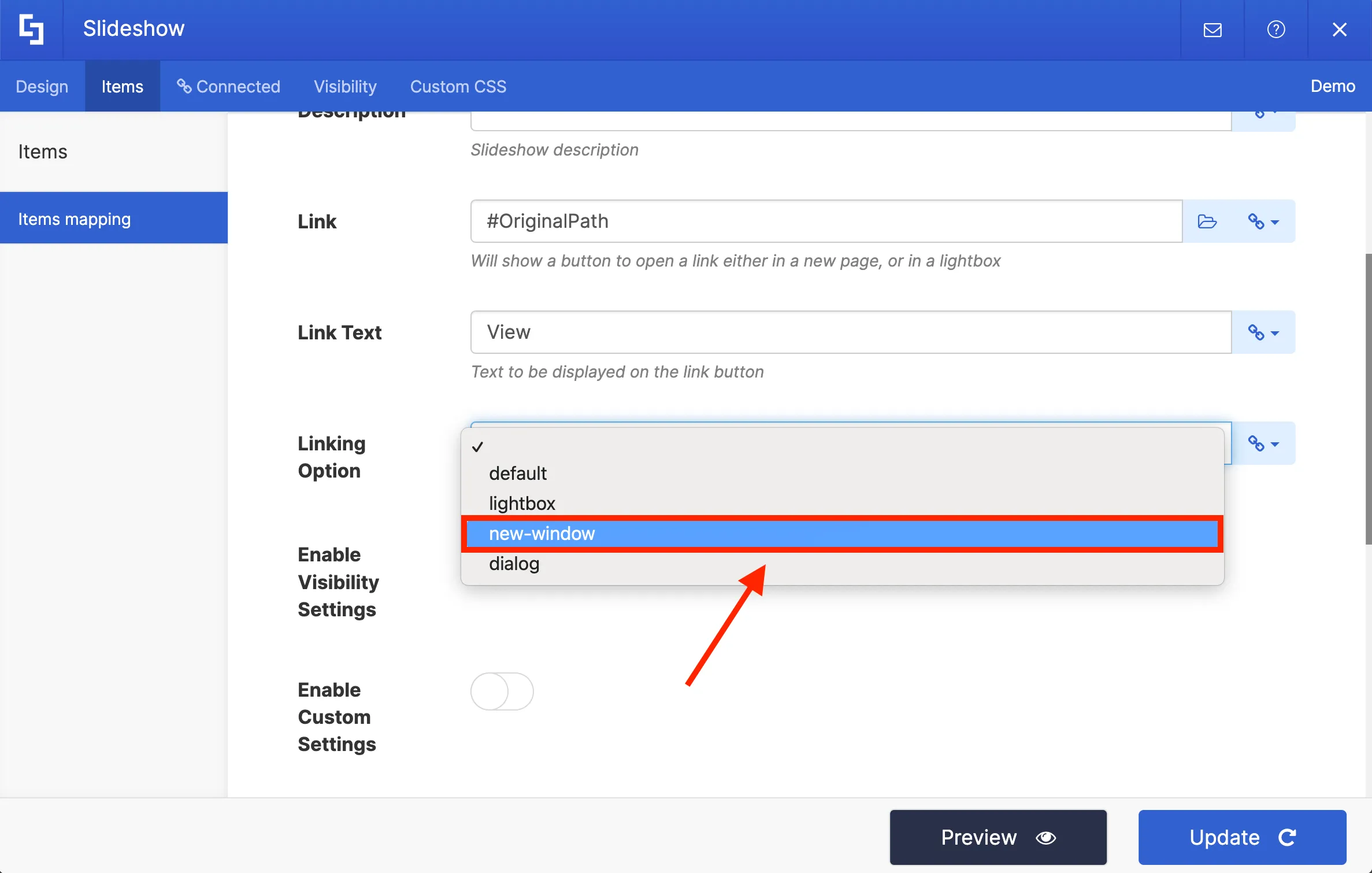Pick dialog option in Linking dropdown
Viewport: 1372px width, 873px height.
[514, 564]
